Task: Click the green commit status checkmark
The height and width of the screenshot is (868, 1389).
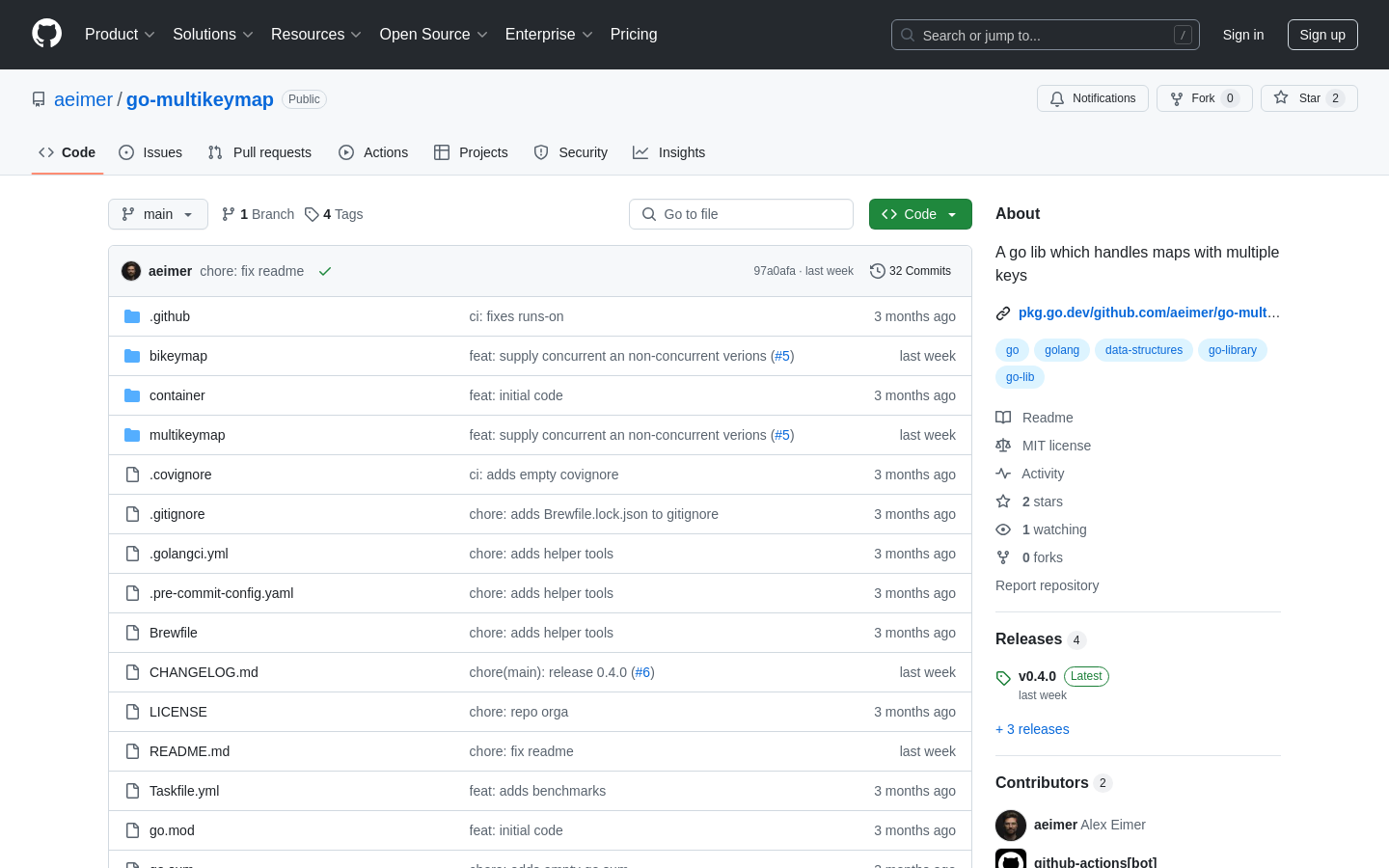Action: point(325,271)
